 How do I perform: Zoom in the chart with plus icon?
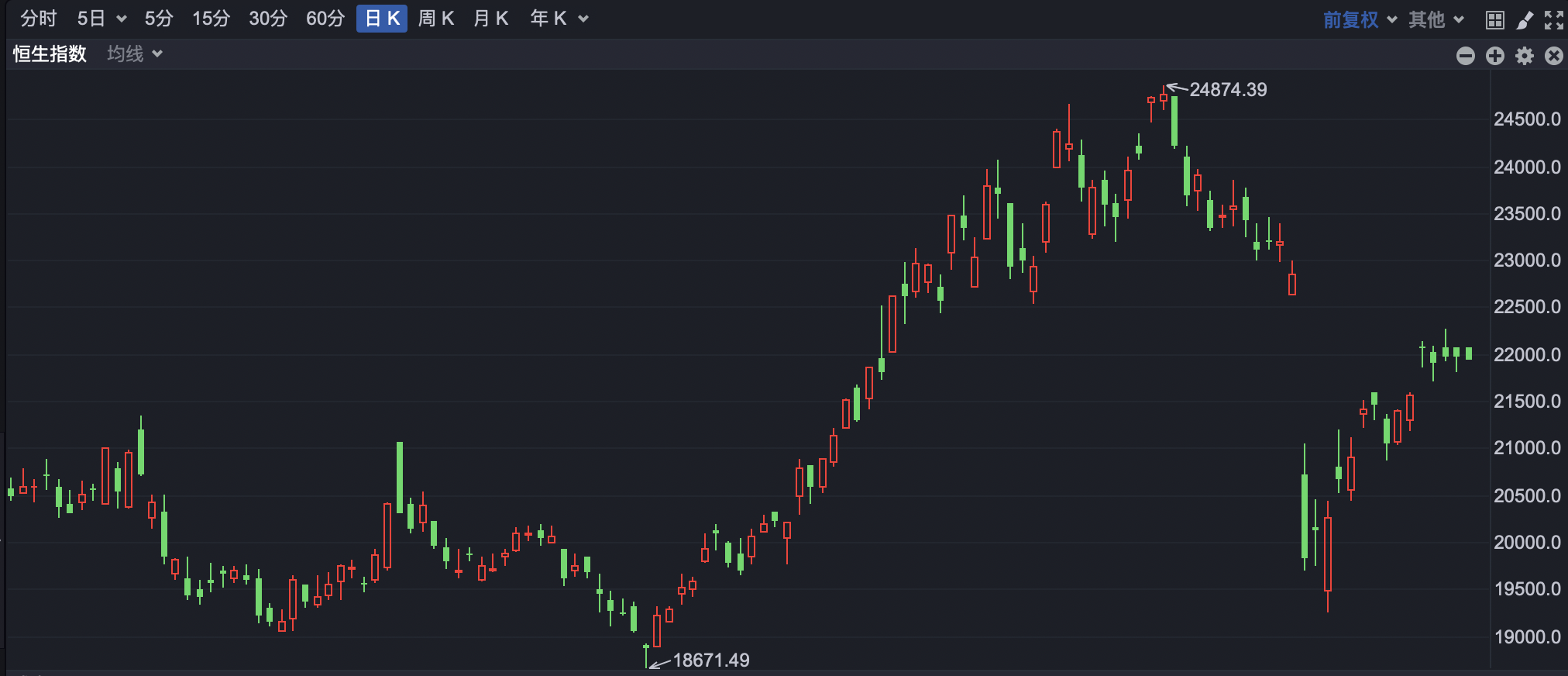[x=1495, y=56]
